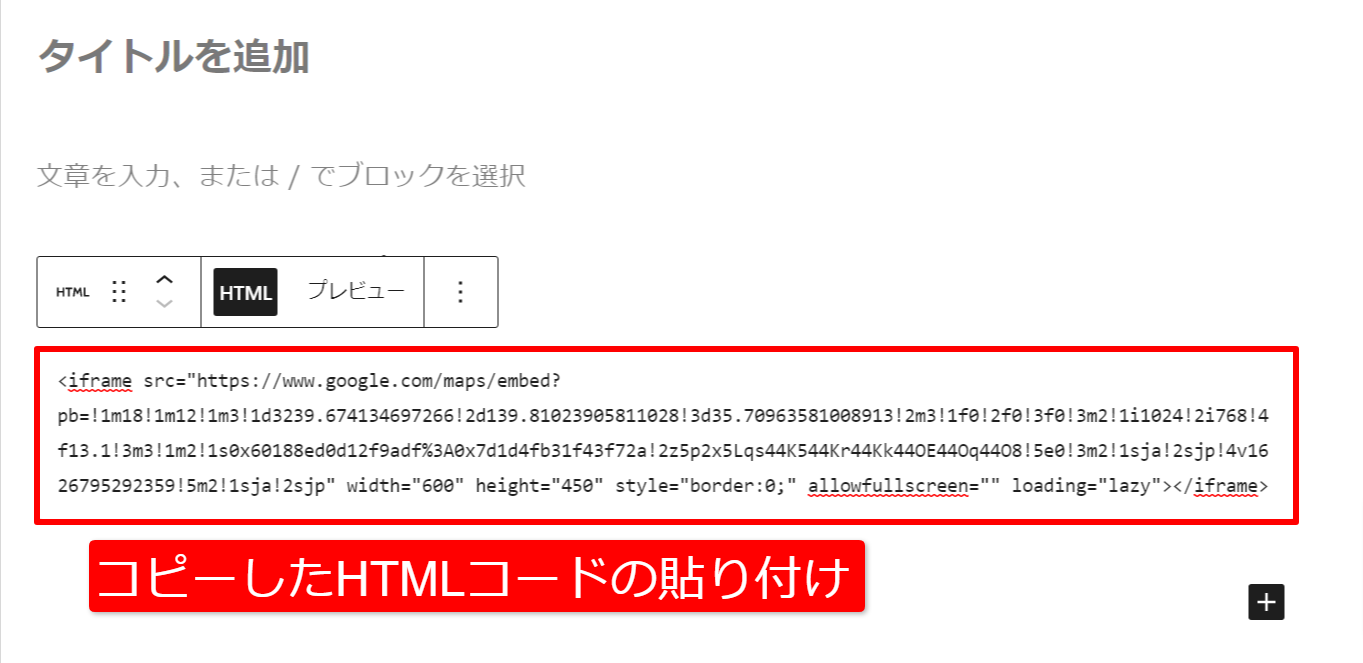Focus the タイトルを追加 title field
The width and height of the screenshot is (1363, 663).
[x=173, y=57]
